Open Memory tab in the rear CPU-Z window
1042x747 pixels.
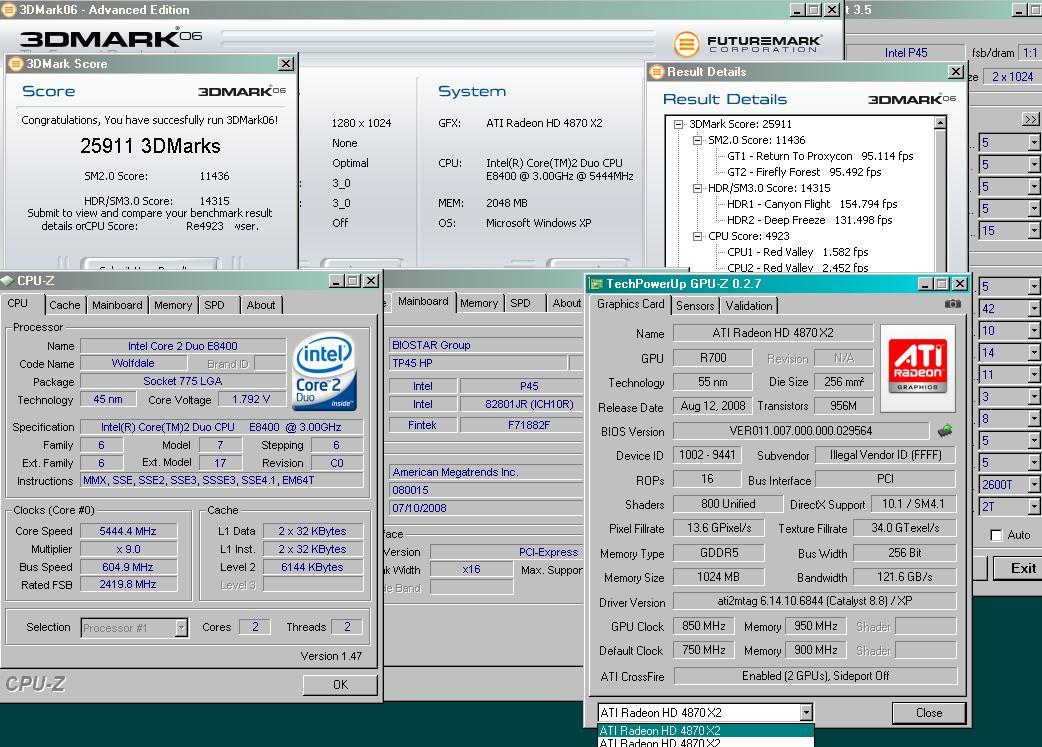tap(478, 303)
